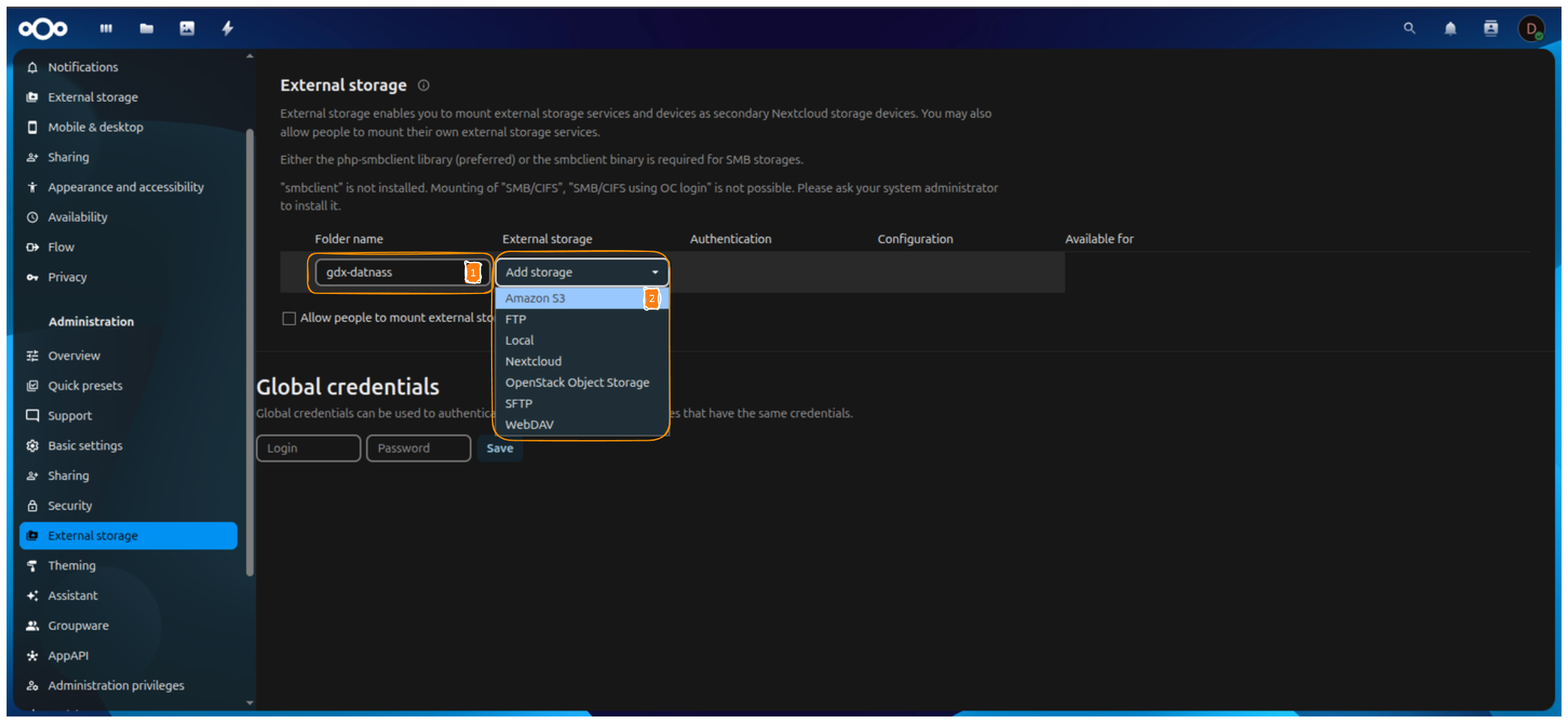Click the External storage info icon
Image resolution: width=1568 pixels, height=723 pixels.
pyautogui.click(x=423, y=86)
